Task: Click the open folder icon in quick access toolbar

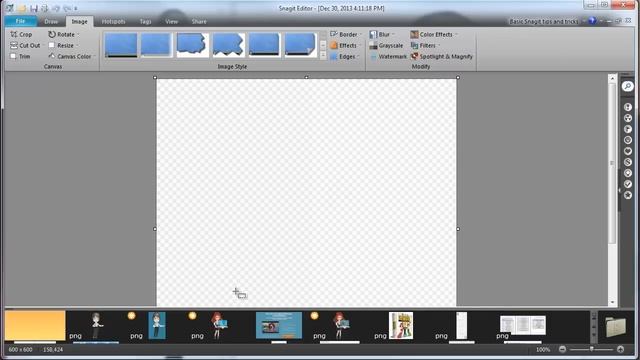Action: pyautogui.click(x=22, y=8)
